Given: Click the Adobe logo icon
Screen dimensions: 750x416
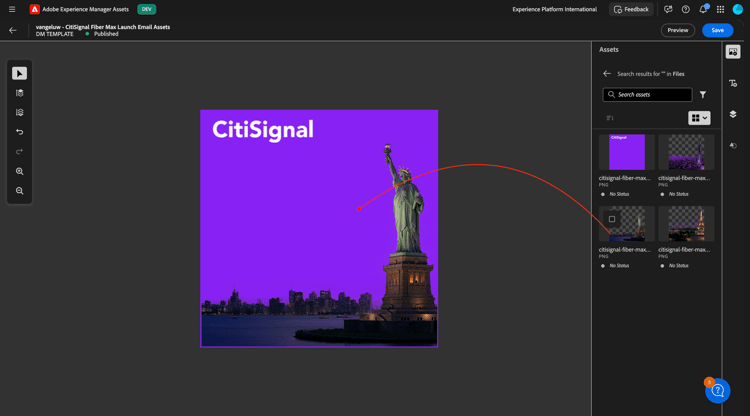Looking at the screenshot, I should pyautogui.click(x=34, y=9).
